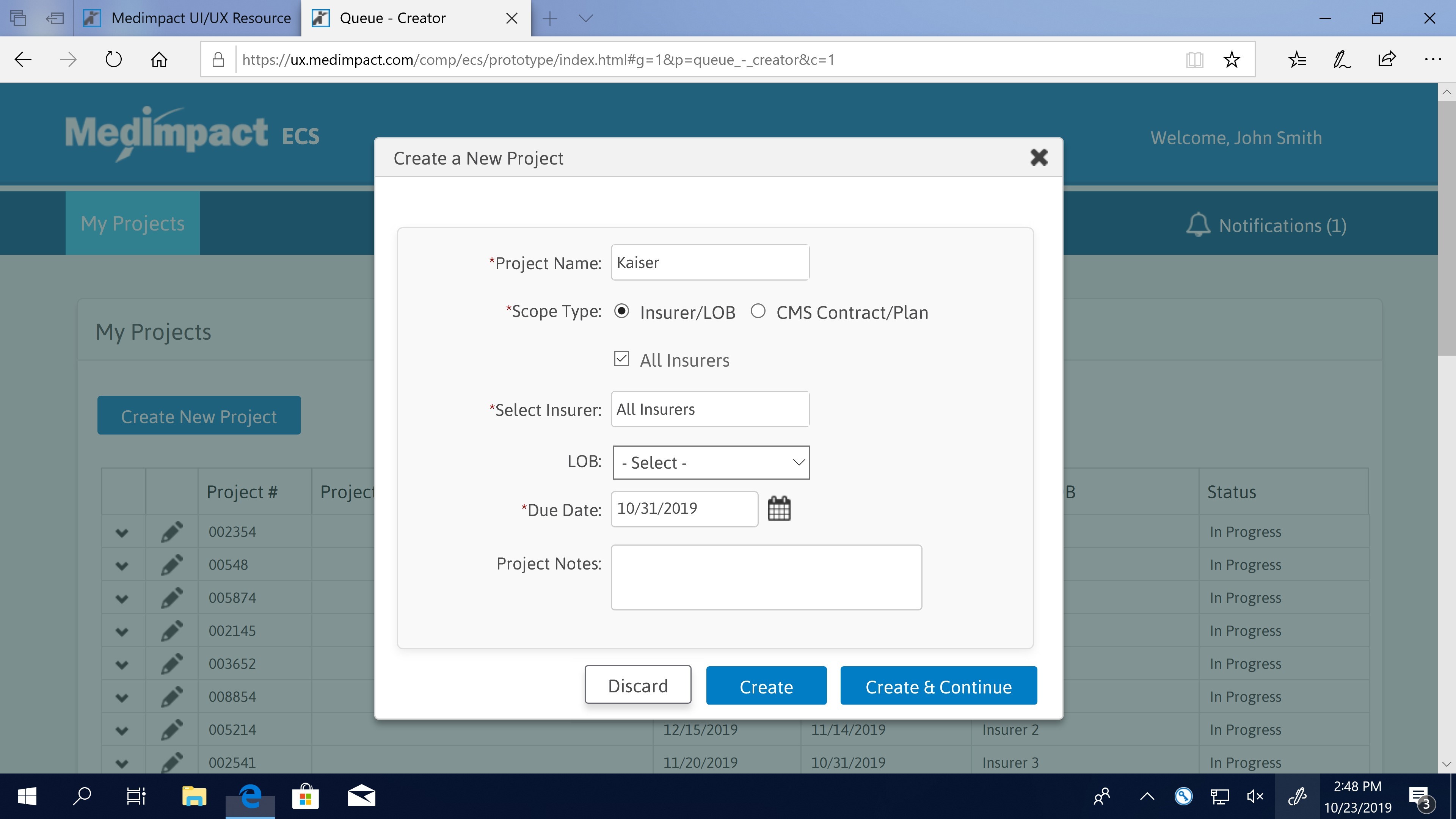Open Microsoft Store from the taskbar
This screenshot has width=1456, height=819.
[x=305, y=796]
